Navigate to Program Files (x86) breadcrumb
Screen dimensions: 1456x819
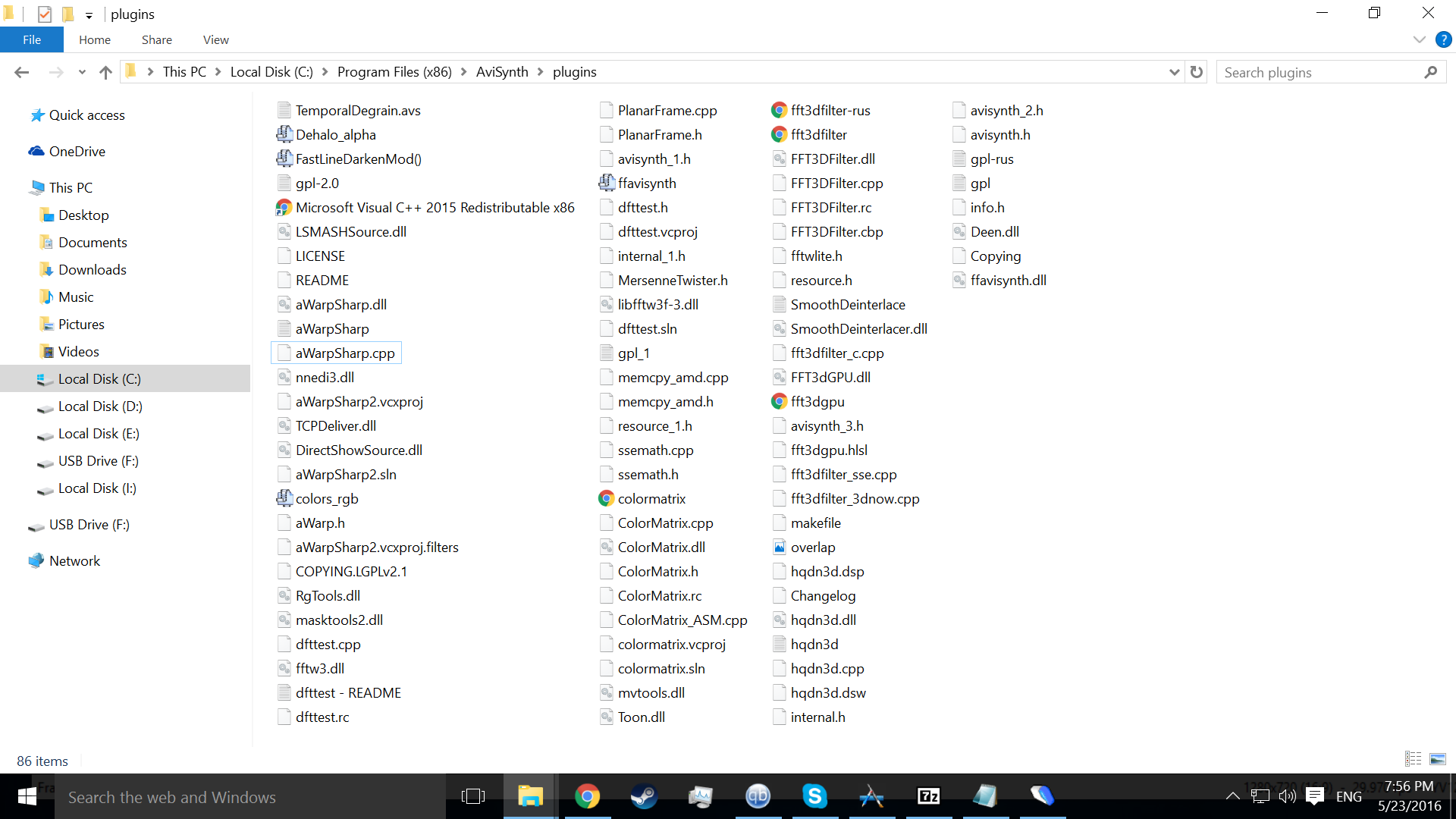[394, 72]
